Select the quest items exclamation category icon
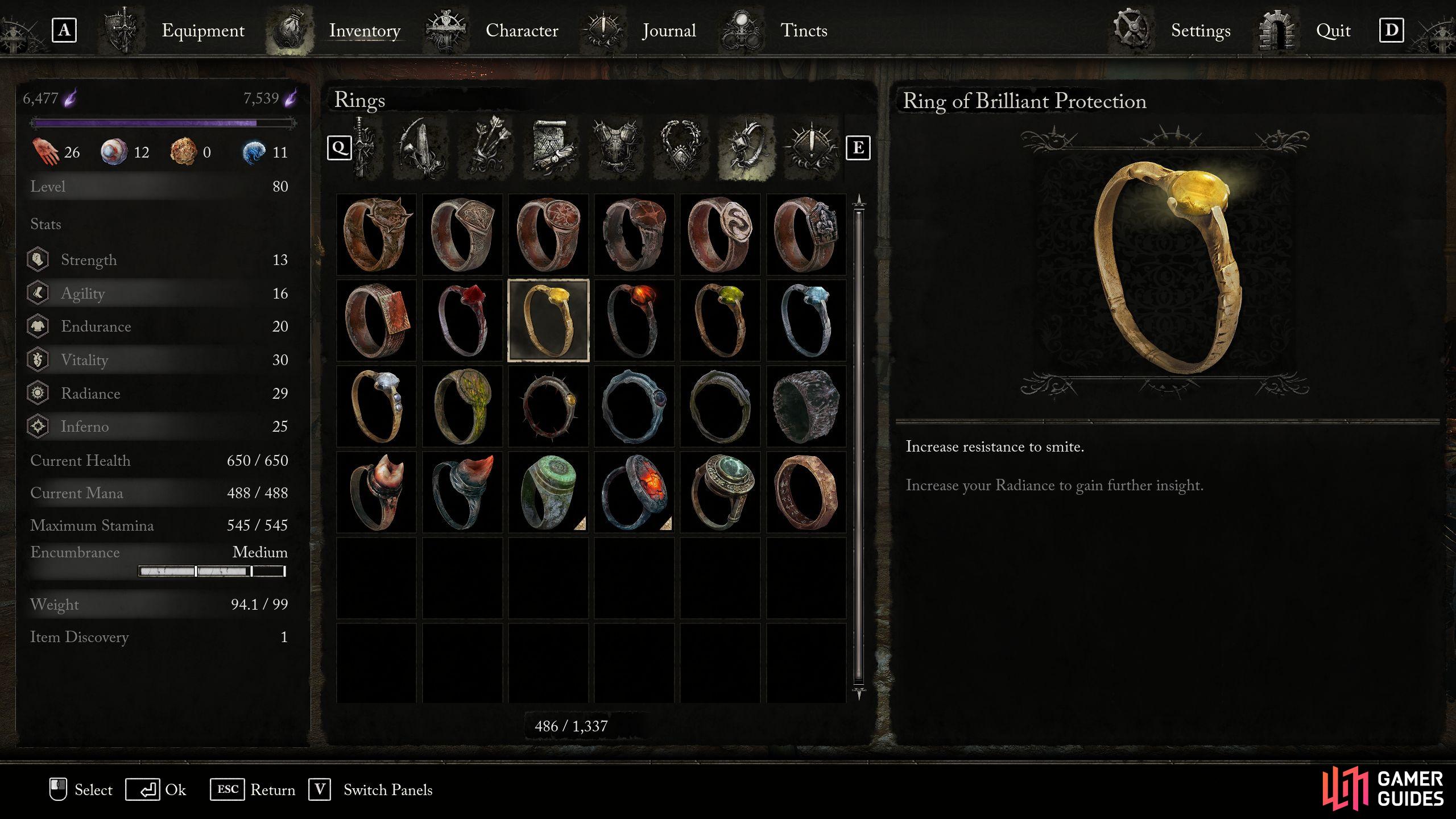This screenshot has height=819, width=1456. (x=810, y=148)
